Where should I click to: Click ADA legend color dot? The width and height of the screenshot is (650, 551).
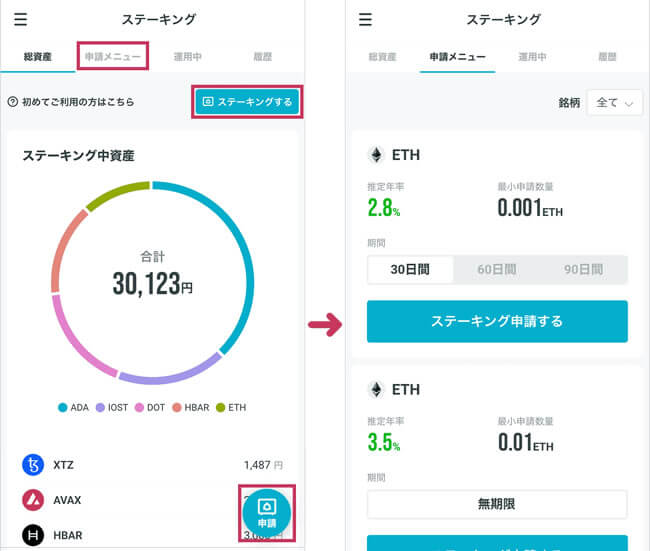click(63, 408)
